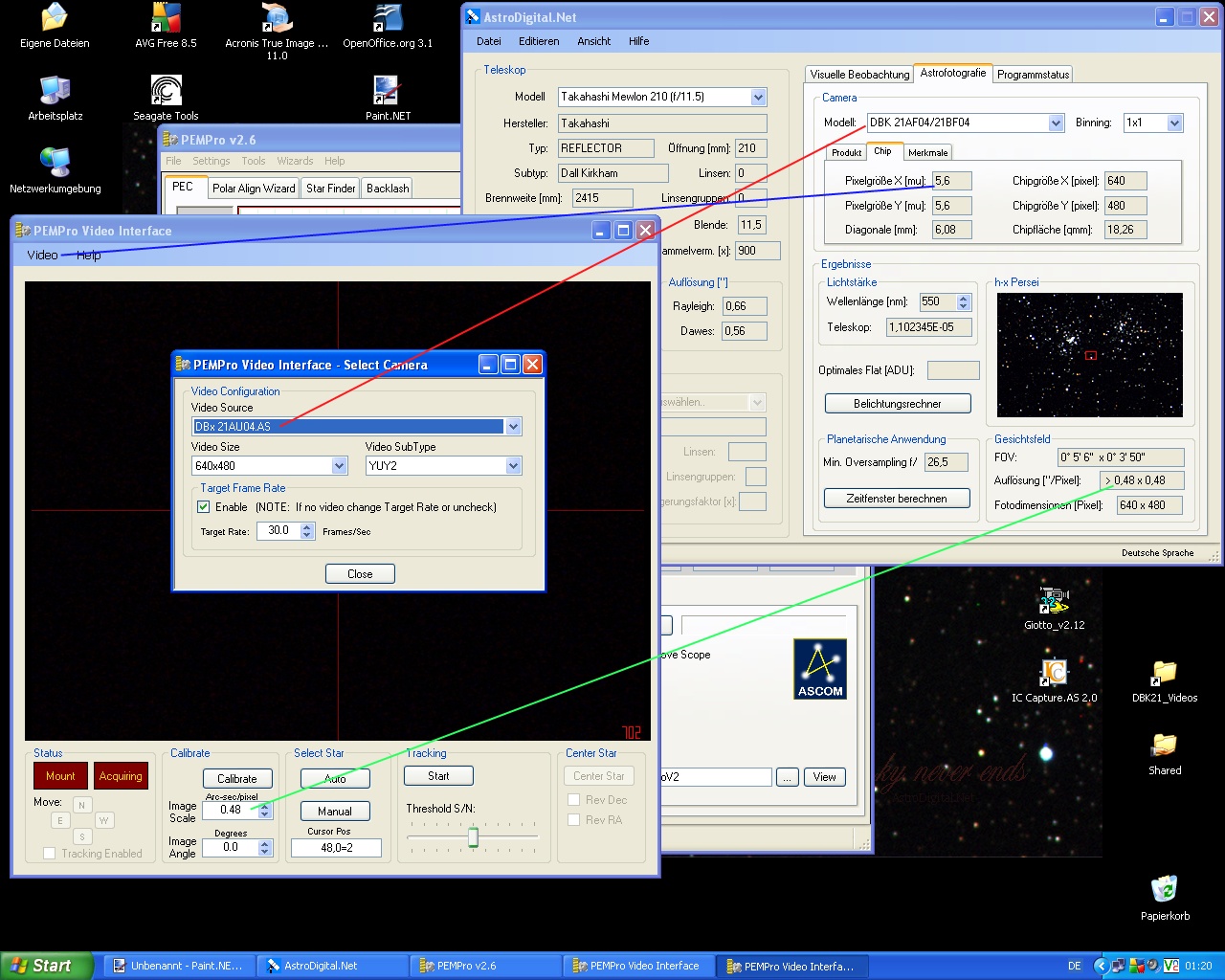The image size is (1225, 980).
Task: Click the View button beside browse button
Action: click(825, 777)
